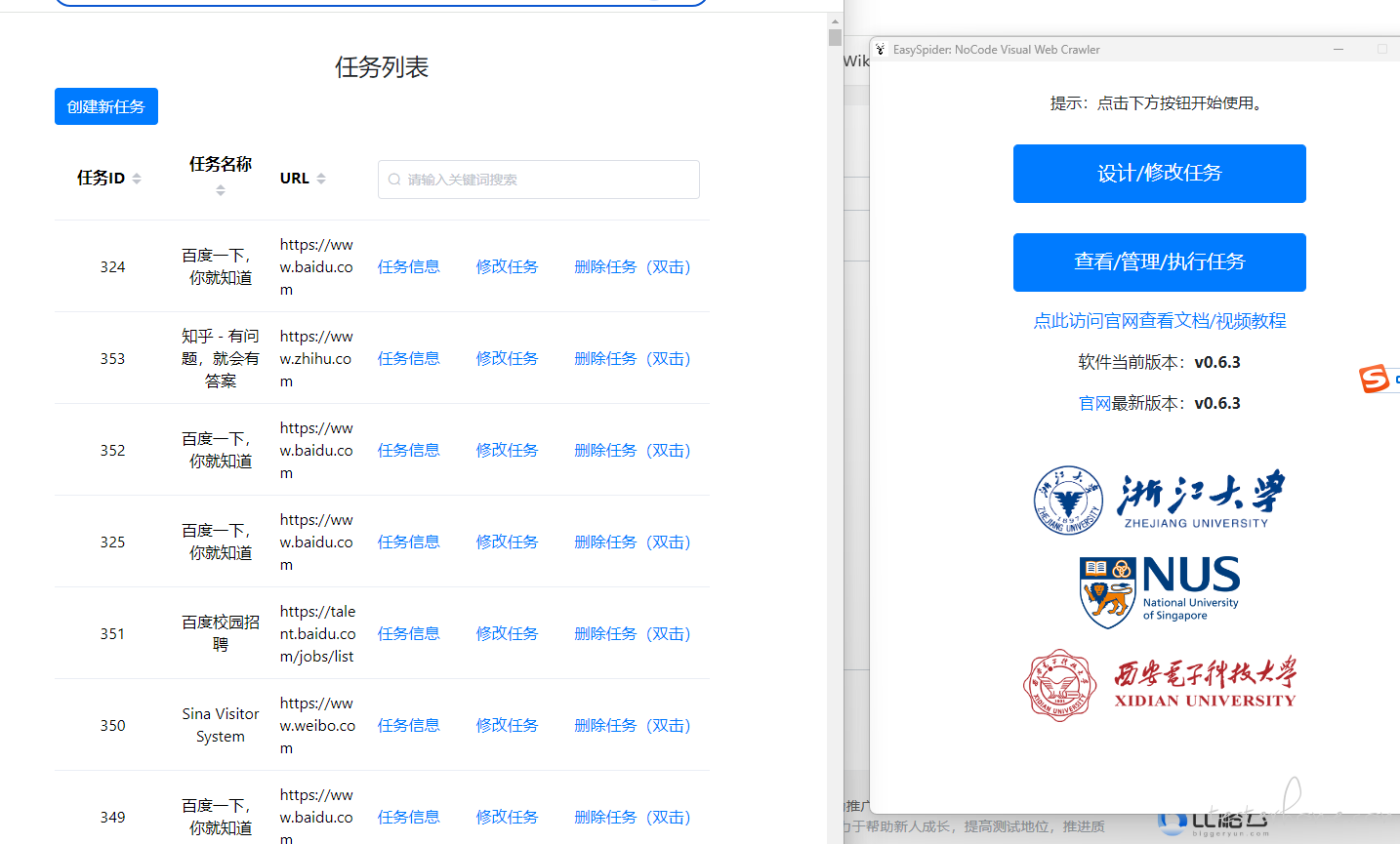The image size is (1400, 844).
Task: Open 任务信息 for task 324
Action: point(409,266)
